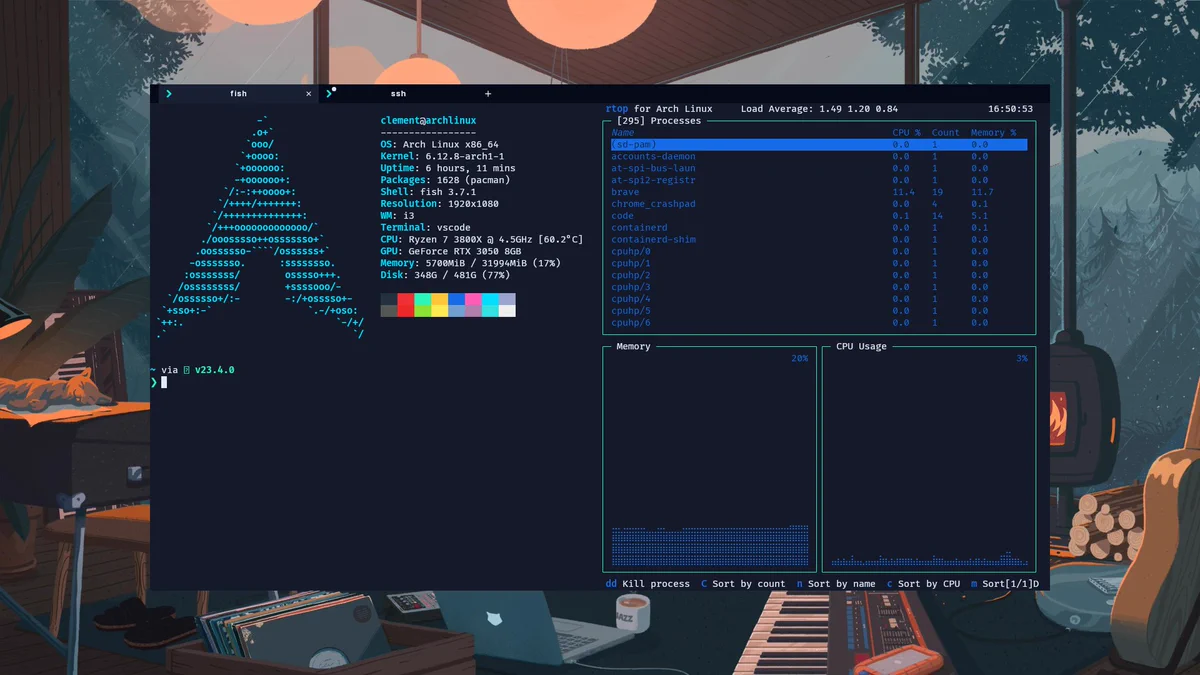Click the Sort by count hint
1200x675 pixels.
tap(743, 584)
